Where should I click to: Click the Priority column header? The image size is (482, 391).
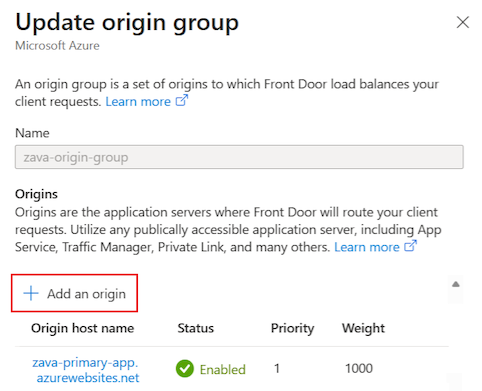[292, 328]
